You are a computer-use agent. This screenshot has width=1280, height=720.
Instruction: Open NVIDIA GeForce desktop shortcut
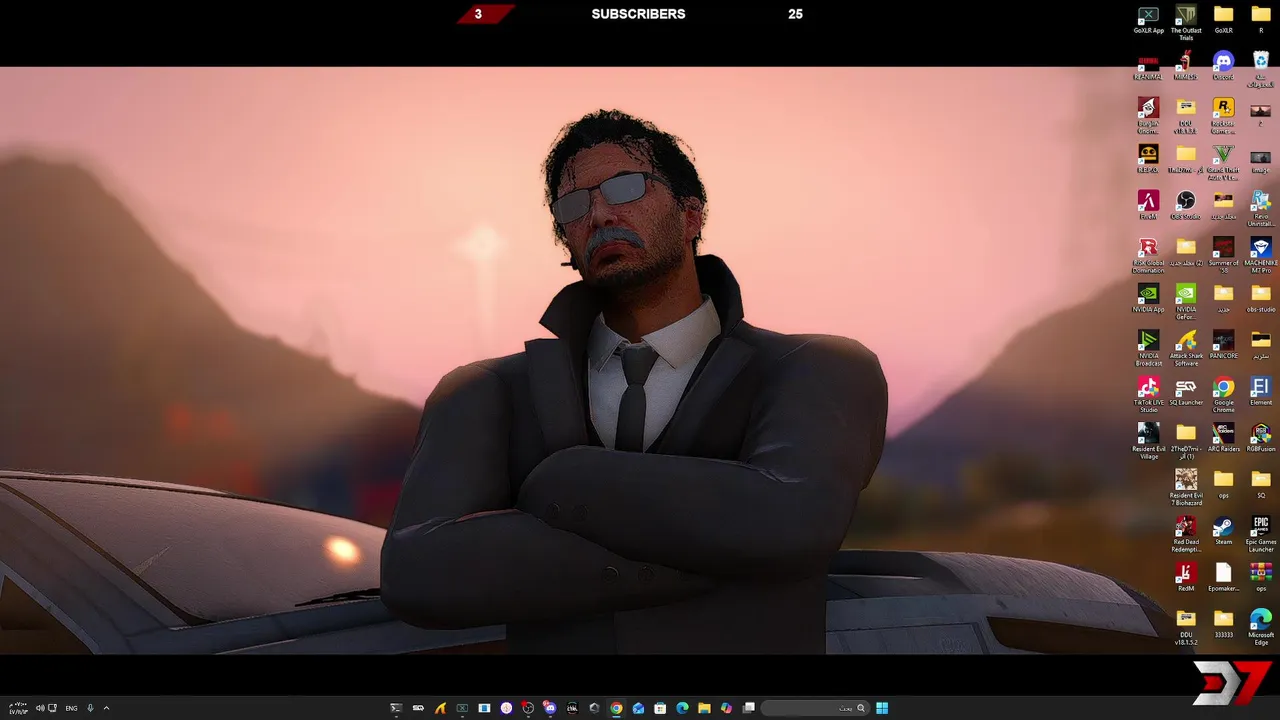(1186, 301)
